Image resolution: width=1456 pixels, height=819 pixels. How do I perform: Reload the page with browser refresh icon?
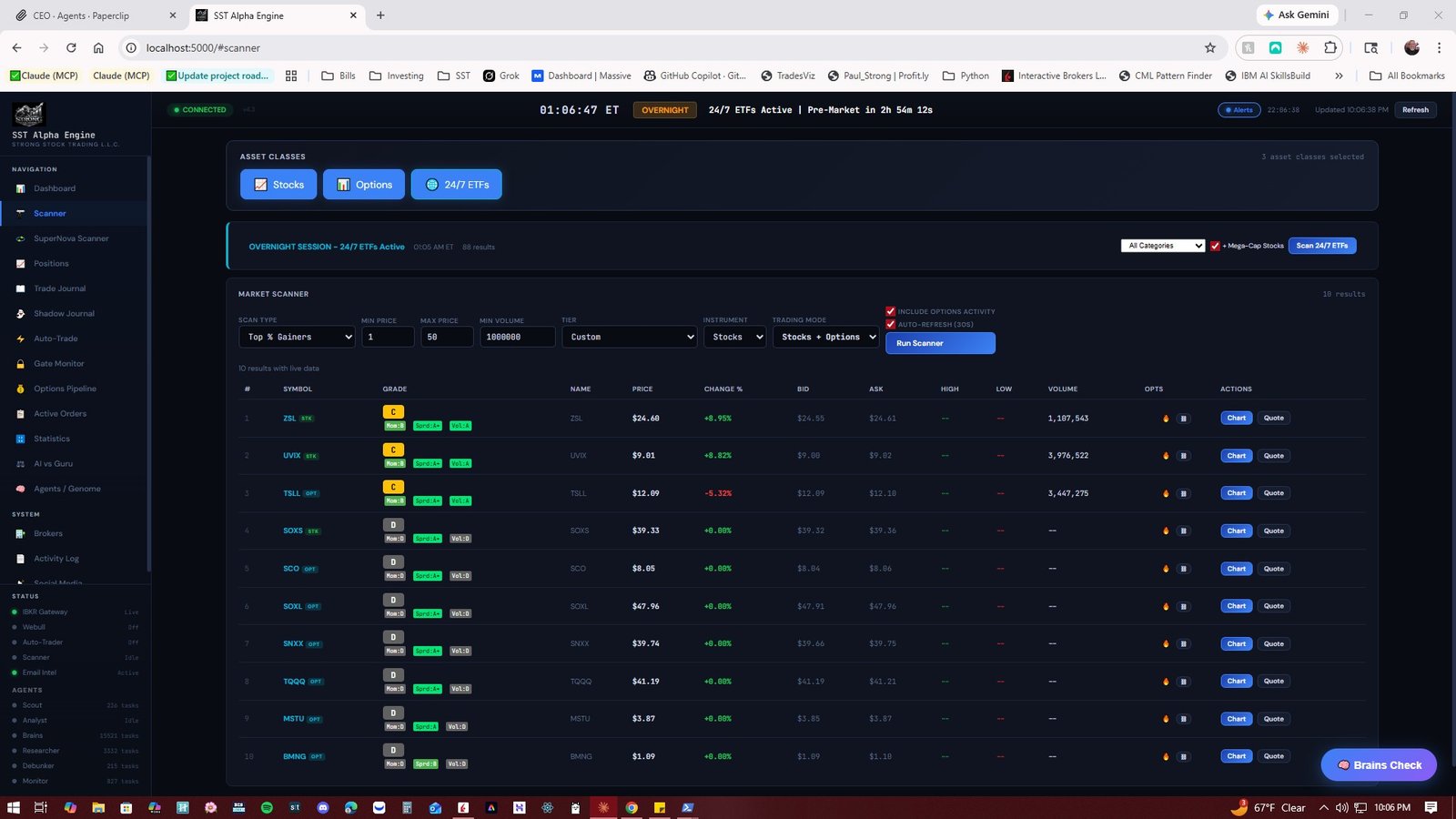click(71, 48)
